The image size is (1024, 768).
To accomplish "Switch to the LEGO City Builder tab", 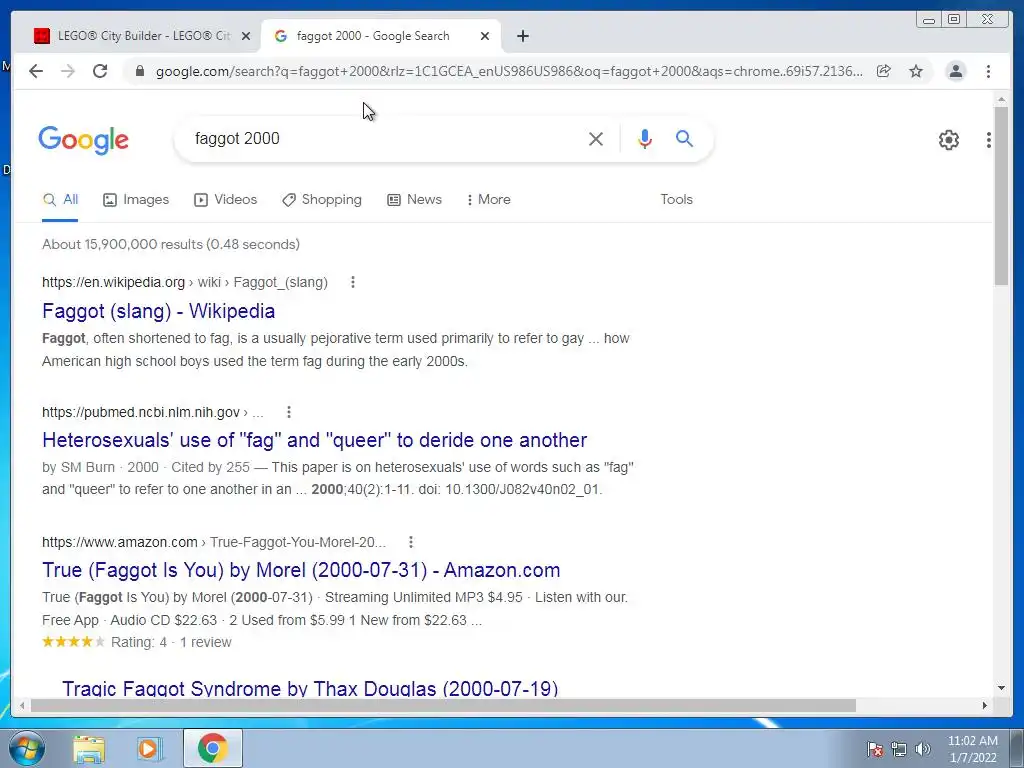I will tap(142, 36).
